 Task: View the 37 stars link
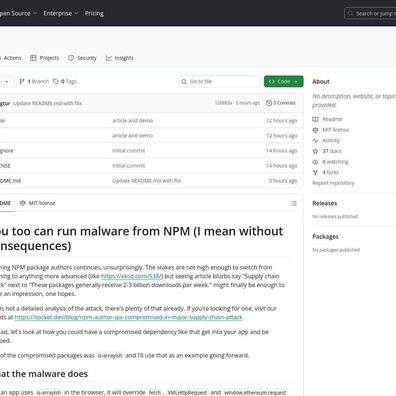pyautogui.click(x=332, y=151)
